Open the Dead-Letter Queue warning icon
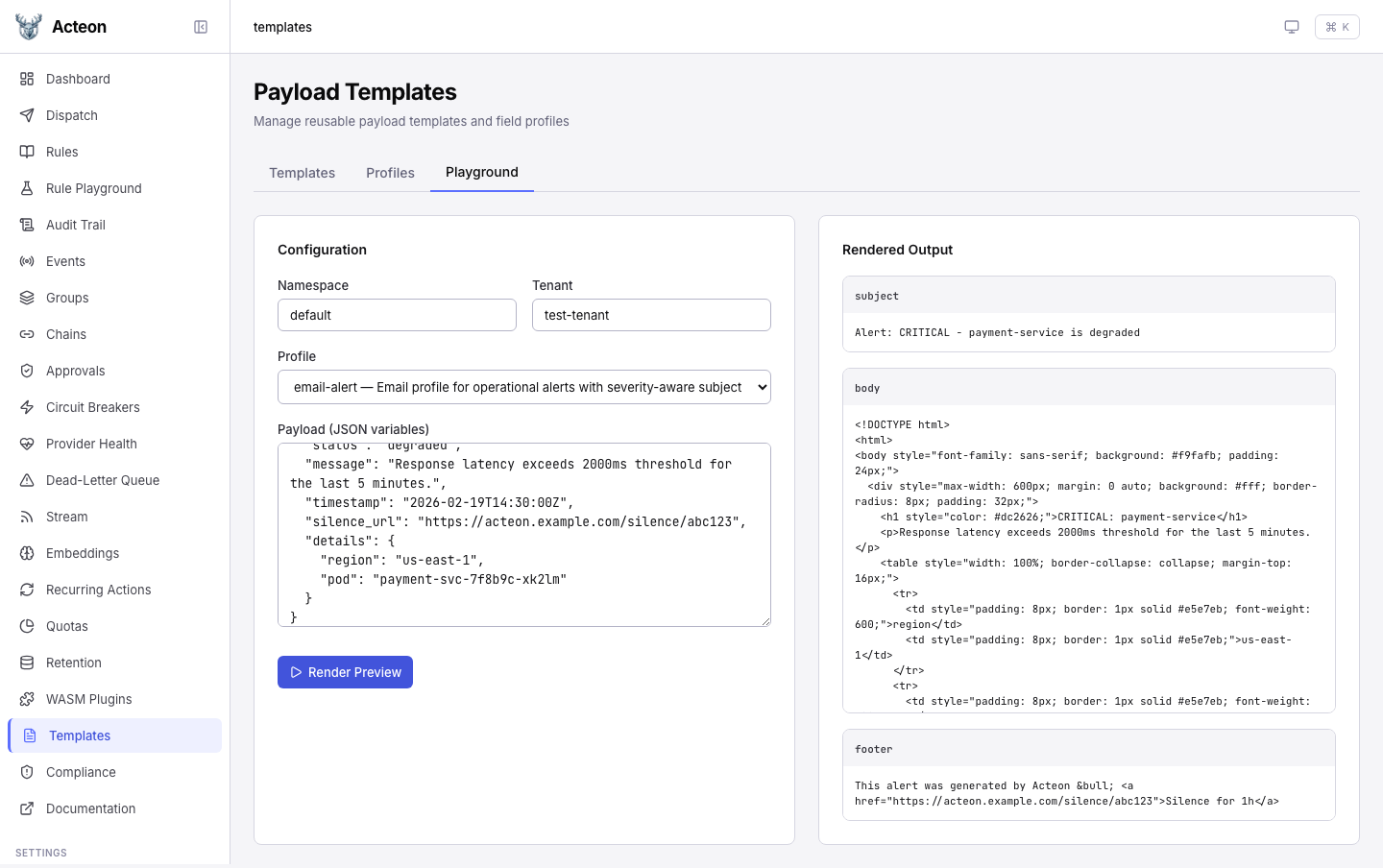This screenshot has width=1383, height=868. pyautogui.click(x=27, y=480)
